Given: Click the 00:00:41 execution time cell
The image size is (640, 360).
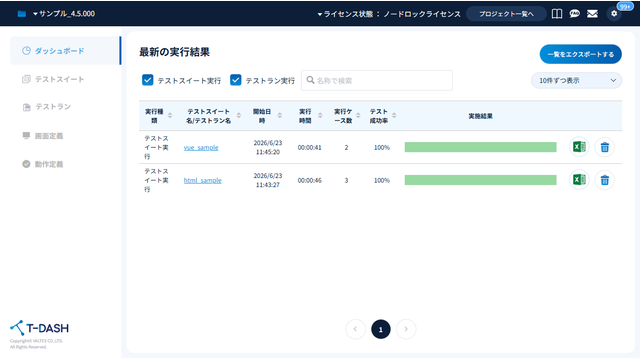Looking at the screenshot, I should pyautogui.click(x=309, y=147).
